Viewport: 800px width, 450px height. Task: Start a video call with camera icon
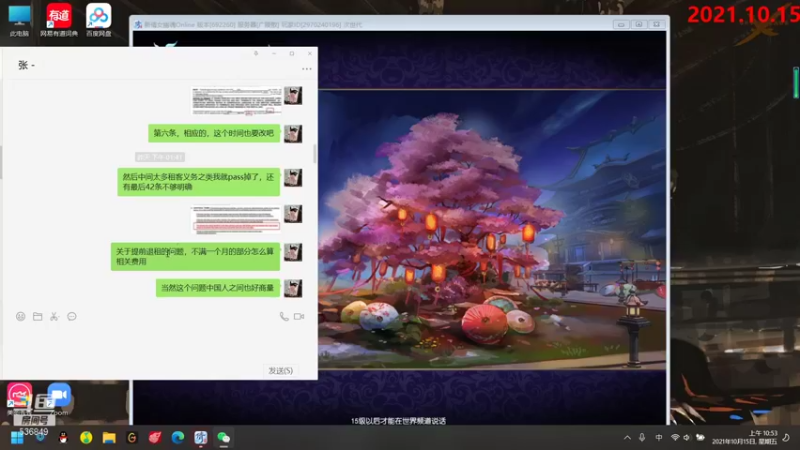pos(299,316)
